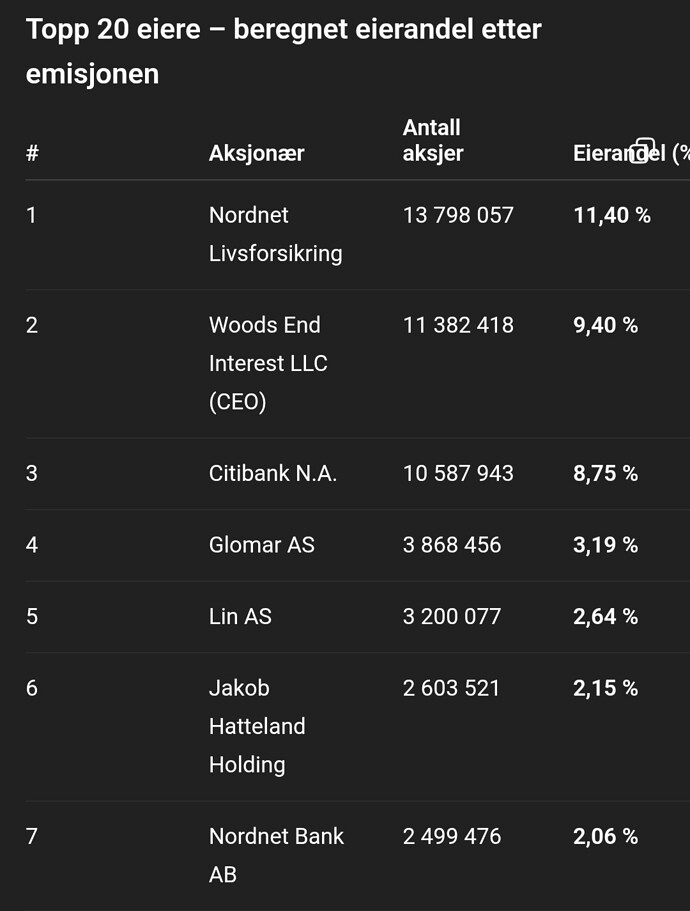Click the copy table icon
The image size is (690, 911).
coord(643,150)
